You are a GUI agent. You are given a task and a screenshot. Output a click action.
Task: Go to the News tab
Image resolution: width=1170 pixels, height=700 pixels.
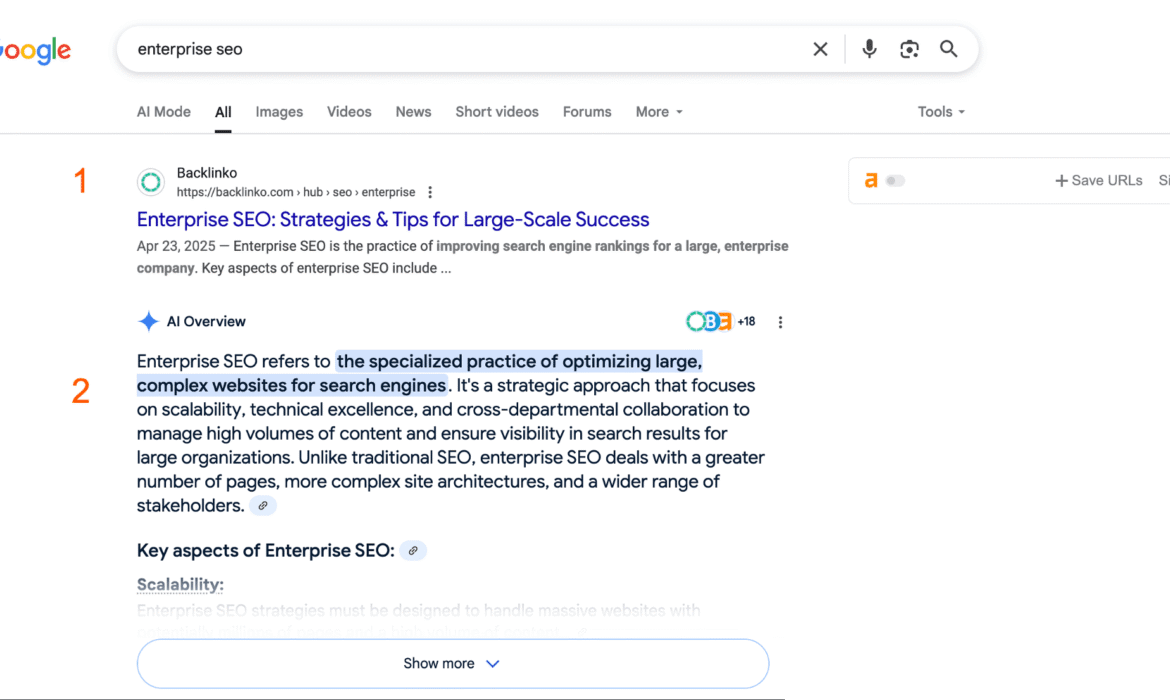[413, 112]
